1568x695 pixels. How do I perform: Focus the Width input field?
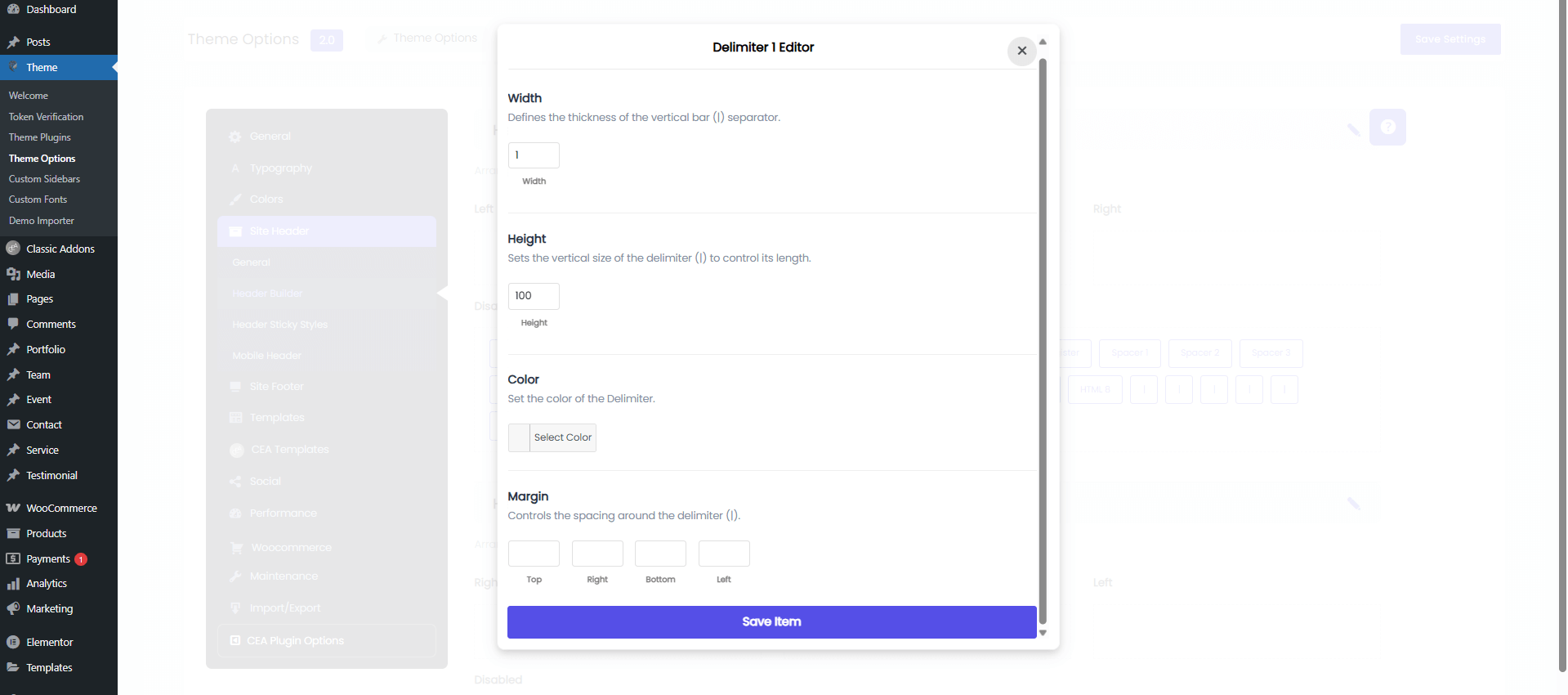coord(534,155)
